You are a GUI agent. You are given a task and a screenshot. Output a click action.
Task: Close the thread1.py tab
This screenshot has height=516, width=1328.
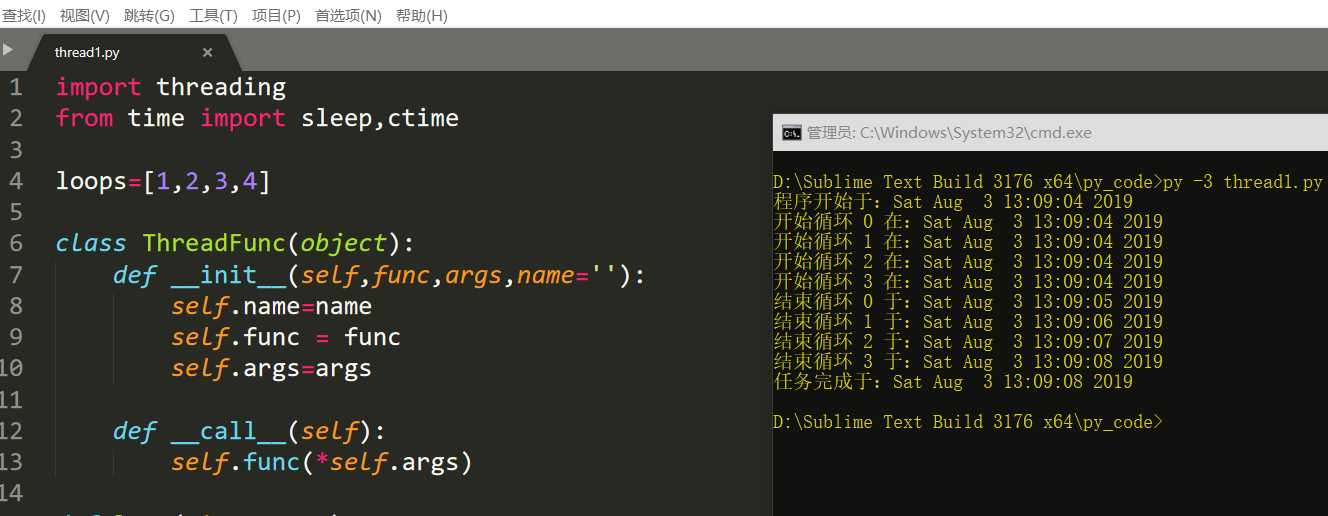tap(208, 52)
